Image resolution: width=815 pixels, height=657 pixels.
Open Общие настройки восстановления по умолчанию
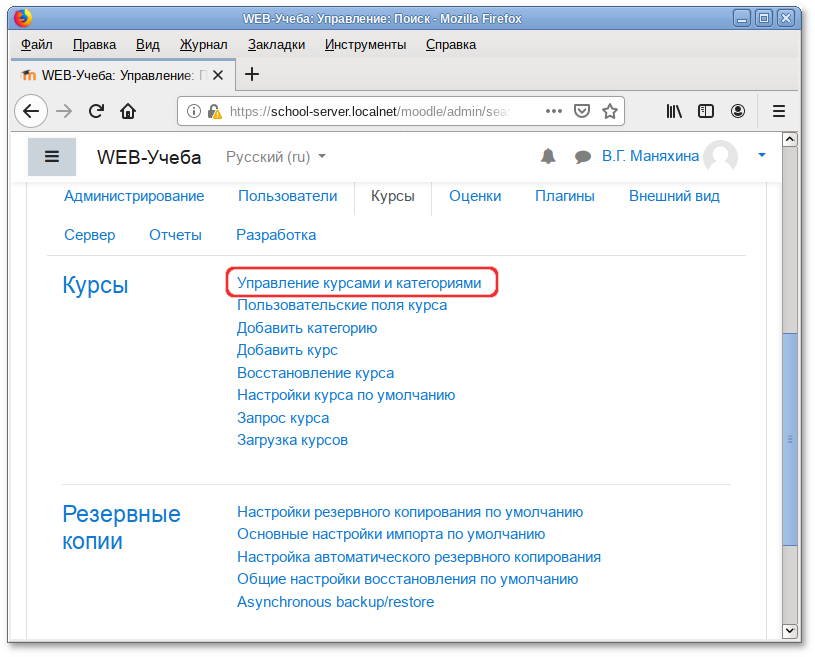point(408,579)
